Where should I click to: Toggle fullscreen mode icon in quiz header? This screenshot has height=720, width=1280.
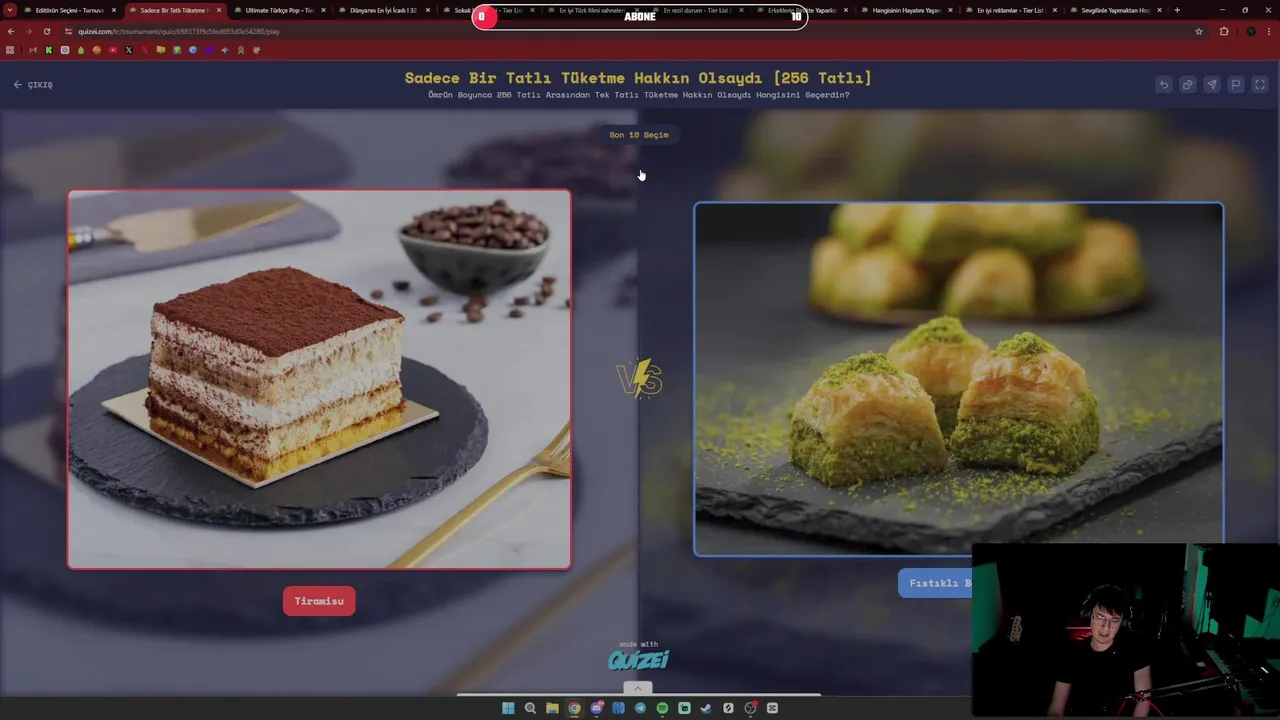(1260, 85)
